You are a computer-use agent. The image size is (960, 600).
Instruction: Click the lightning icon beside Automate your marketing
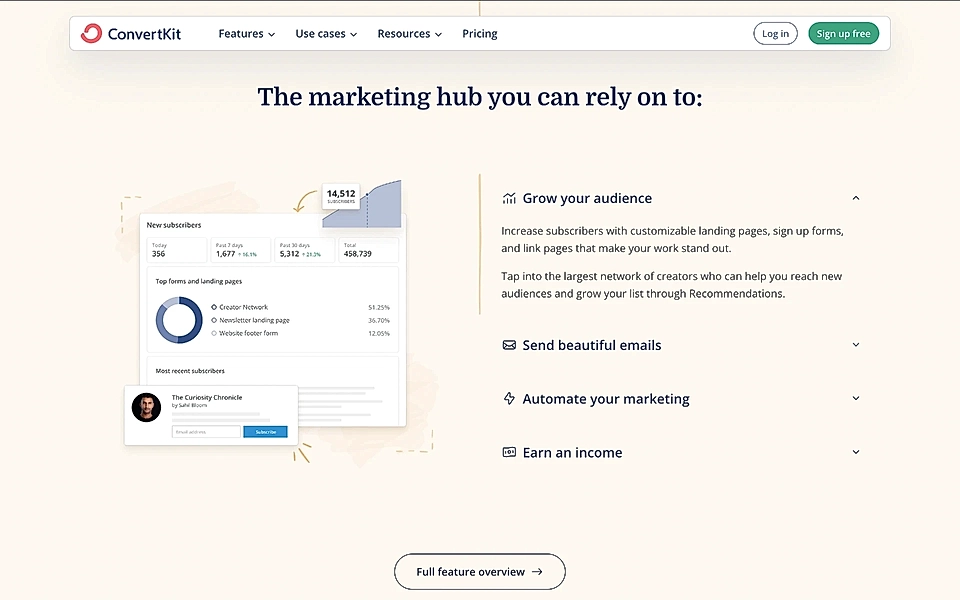tap(509, 398)
